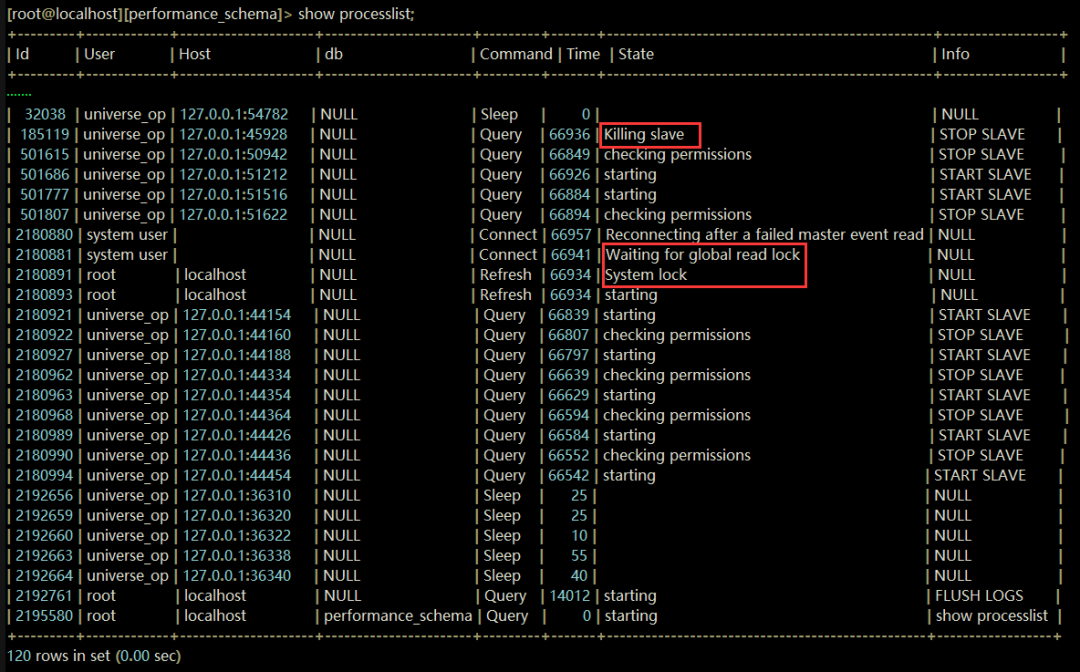Click the '120 rows in set (0.00 sec)' text
The width and height of the screenshot is (1080, 672).
94,655
